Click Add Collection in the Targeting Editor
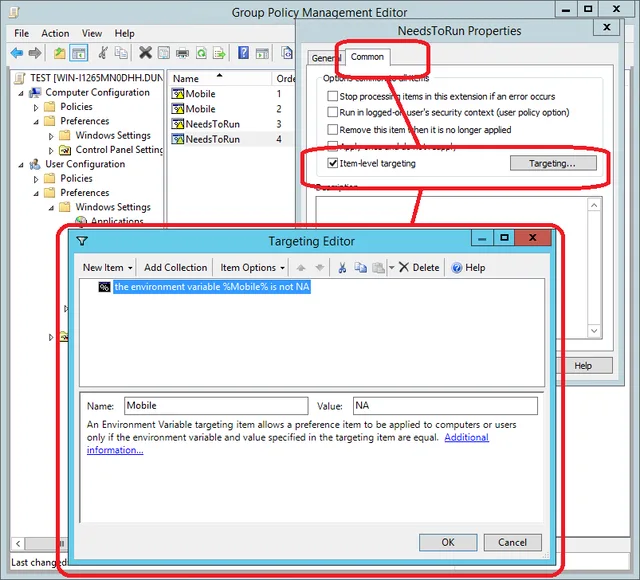640x580 pixels. (x=176, y=268)
